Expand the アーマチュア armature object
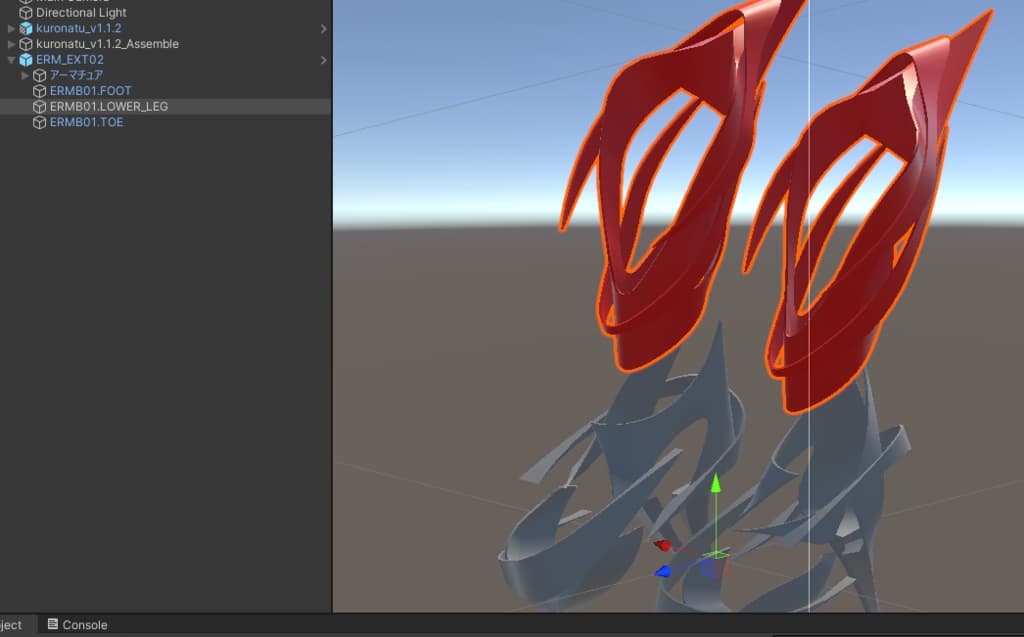The width and height of the screenshot is (1024, 637). [x=25, y=75]
